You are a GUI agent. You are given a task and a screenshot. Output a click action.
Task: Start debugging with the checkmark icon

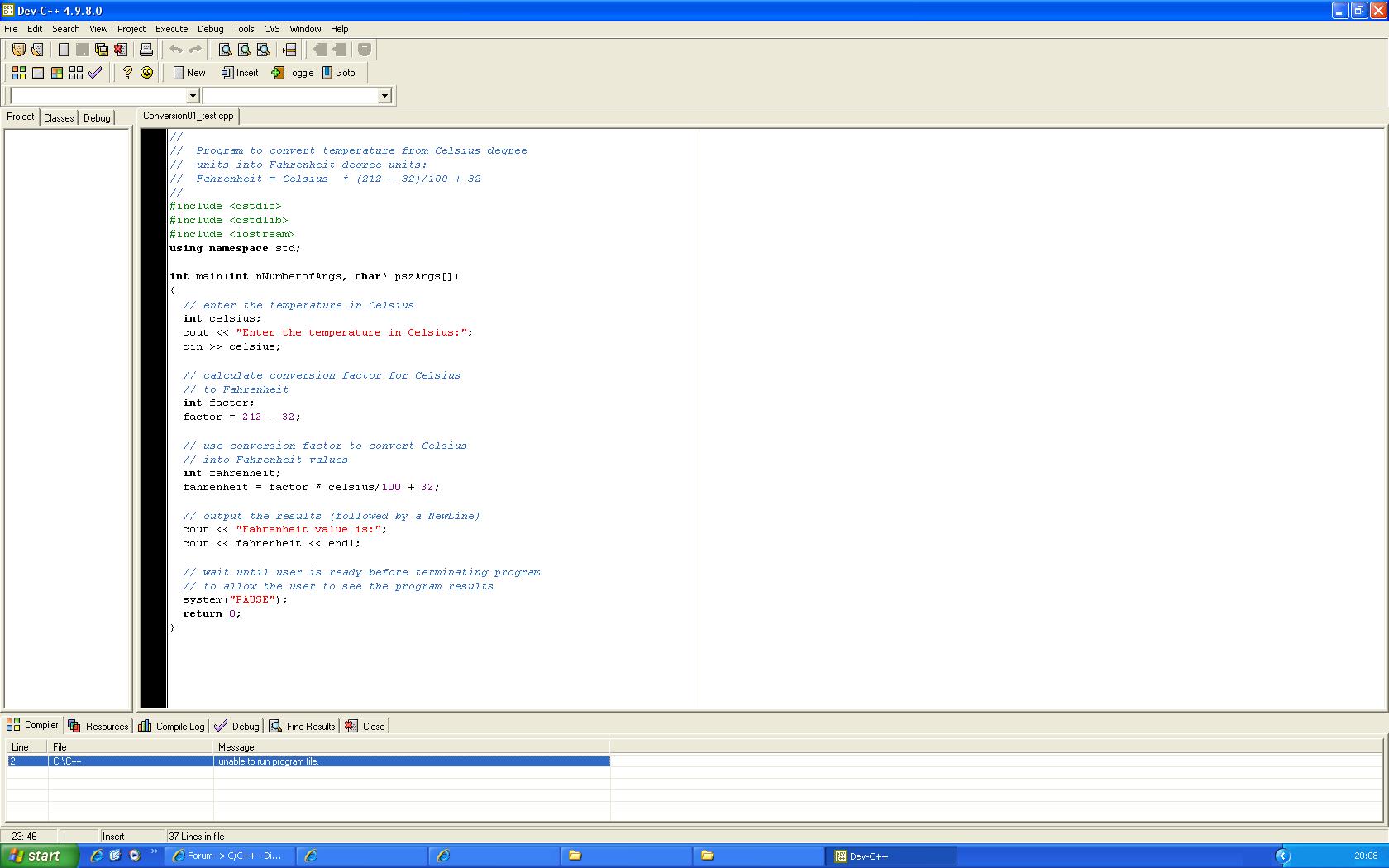point(95,73)
